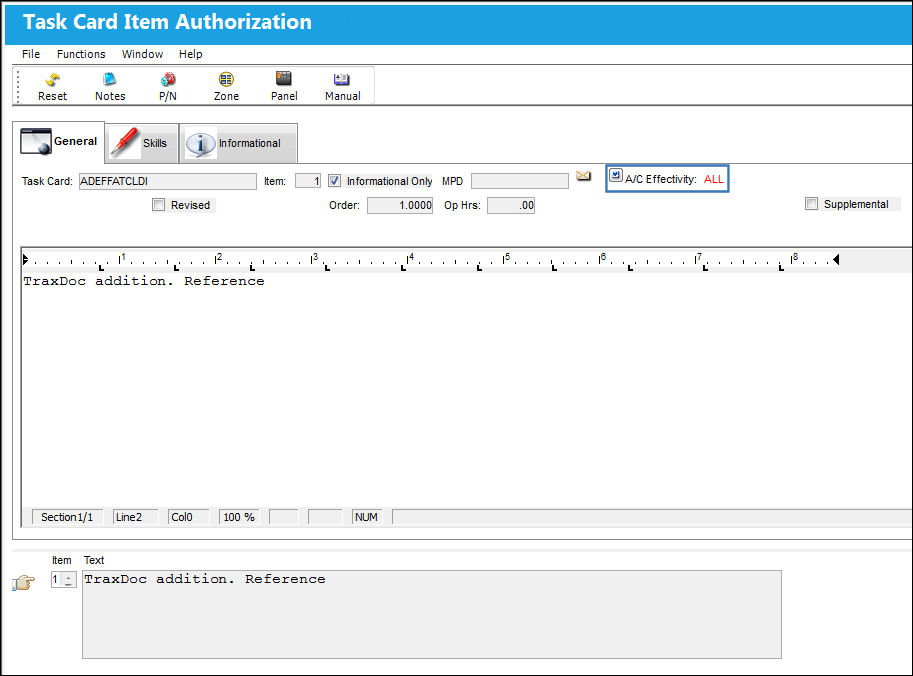This screenshot has width=913, height=676.
Task: Open the Notes toolbar icon
Action: click(x=110, y=86)
